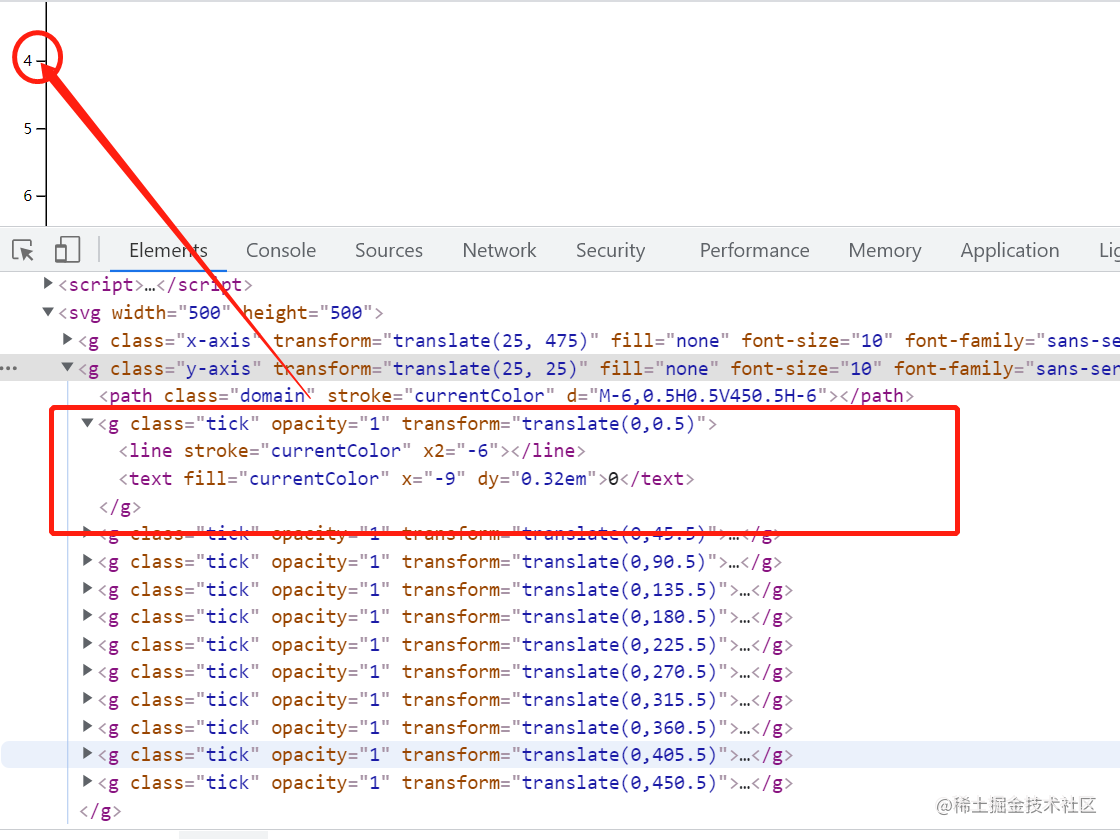The height and width of the screenshot is (839, 1120).
Task: Click the y-axis tick label 6
Action: 28,196
